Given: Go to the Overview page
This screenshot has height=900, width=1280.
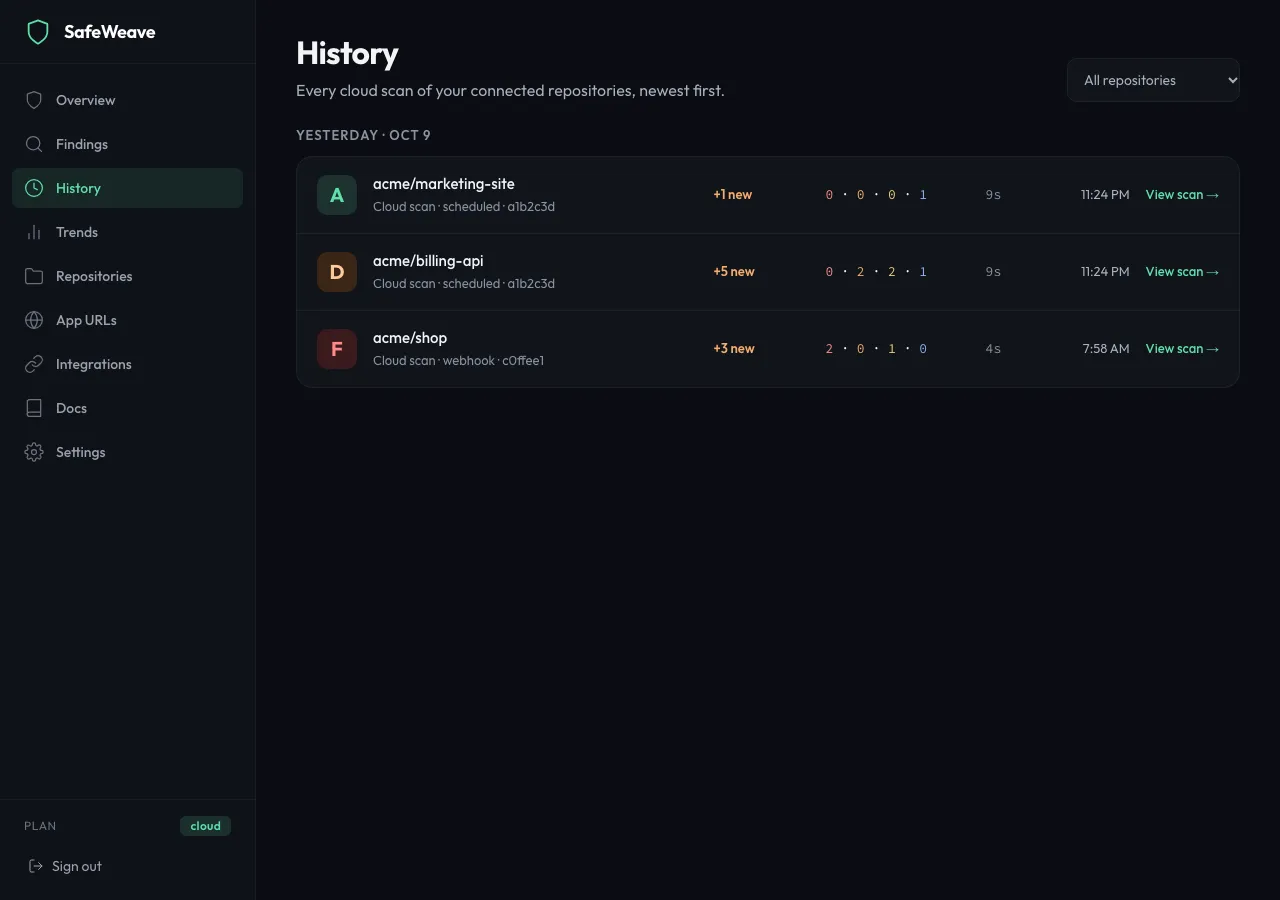Looking at the screenshot, I should click(127, 100).
